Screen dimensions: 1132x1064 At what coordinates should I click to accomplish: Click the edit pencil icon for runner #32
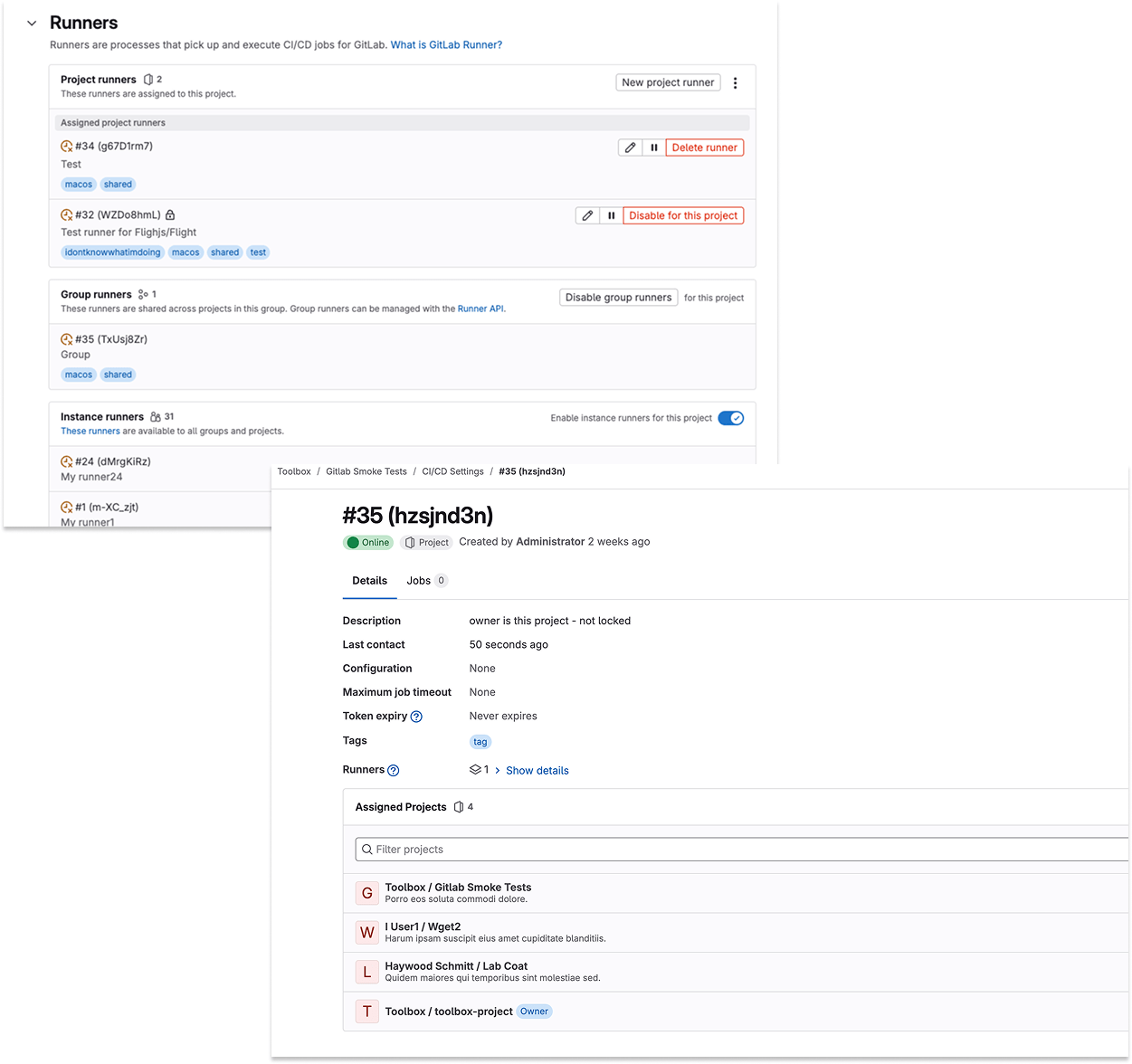click(588, 215)
